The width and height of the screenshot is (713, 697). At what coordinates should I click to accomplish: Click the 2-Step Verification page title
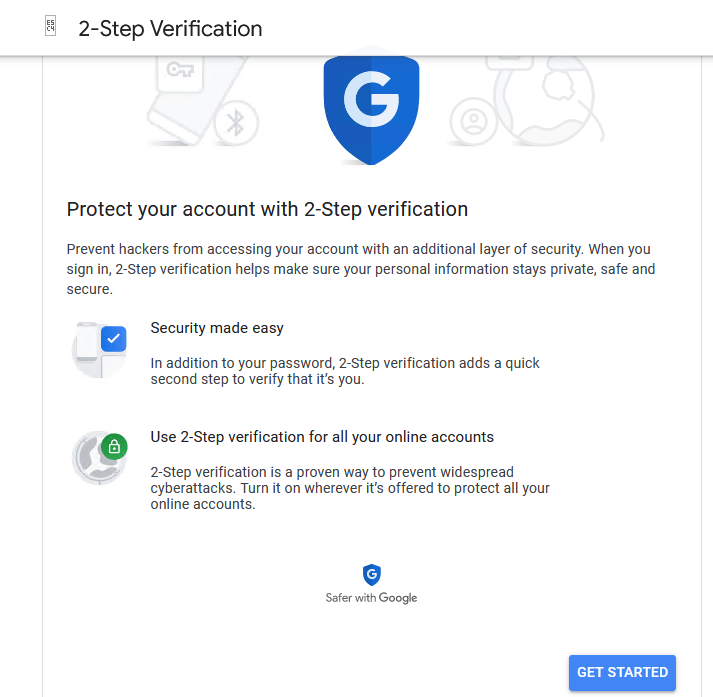click(x=170, y=29)
